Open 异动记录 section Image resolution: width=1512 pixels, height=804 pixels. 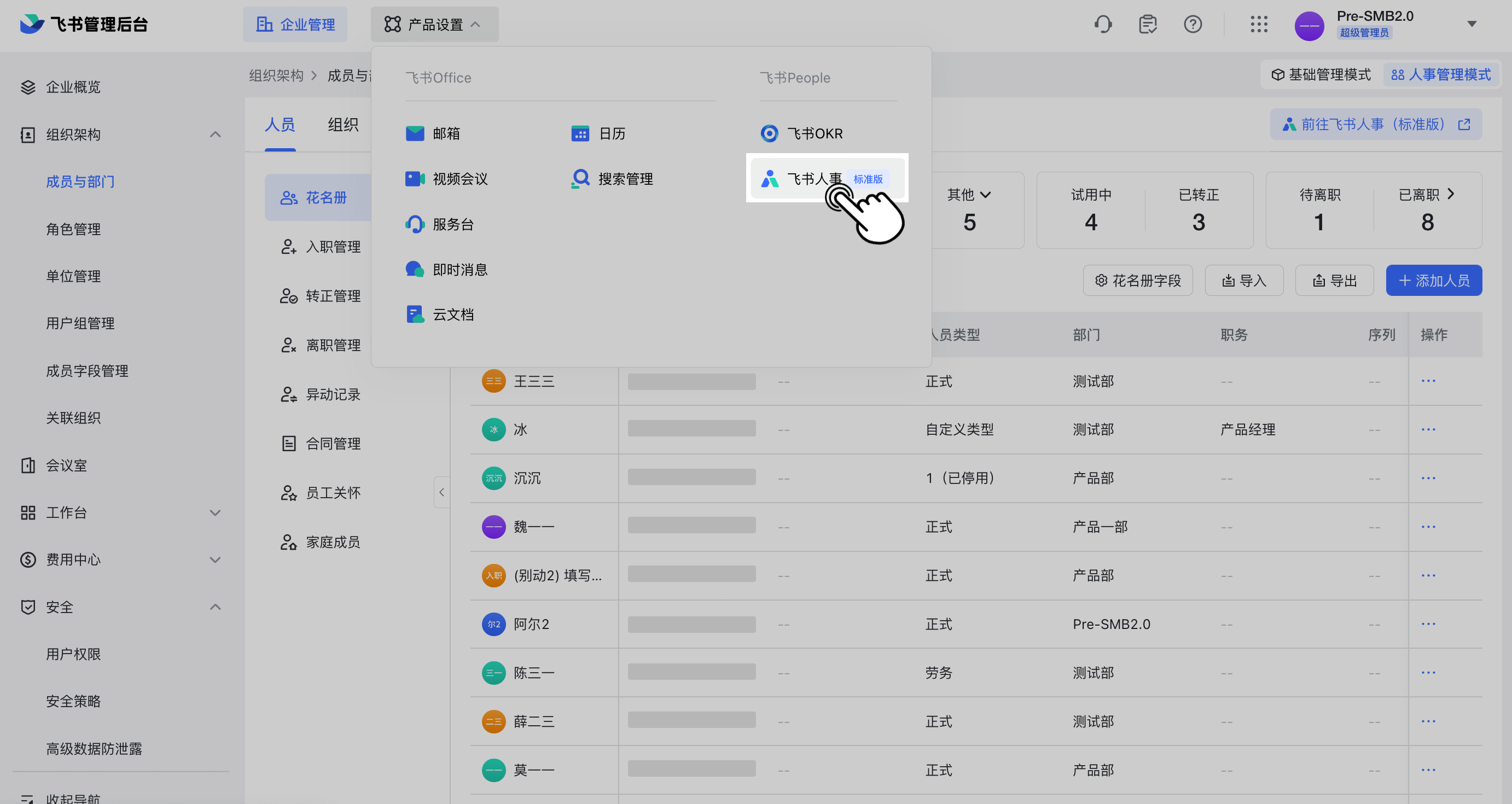[x=321, y=394]
